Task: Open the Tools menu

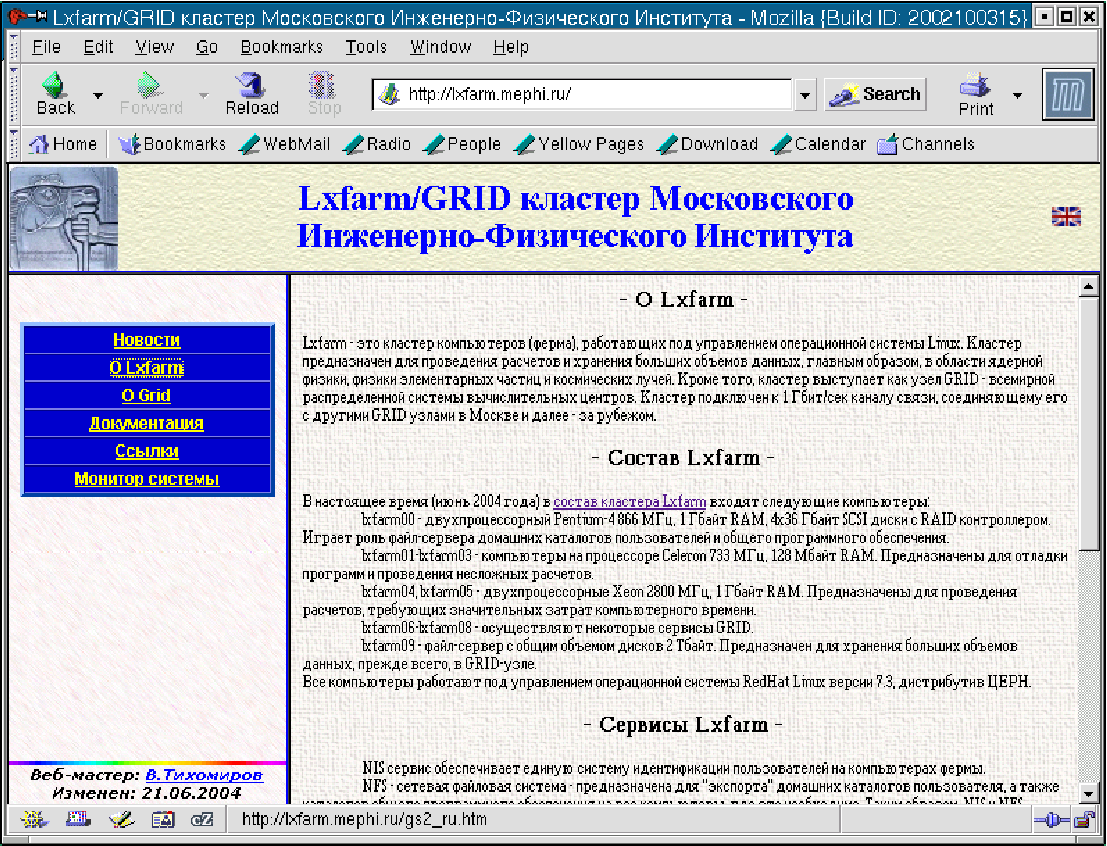Action: pos(366,47)
